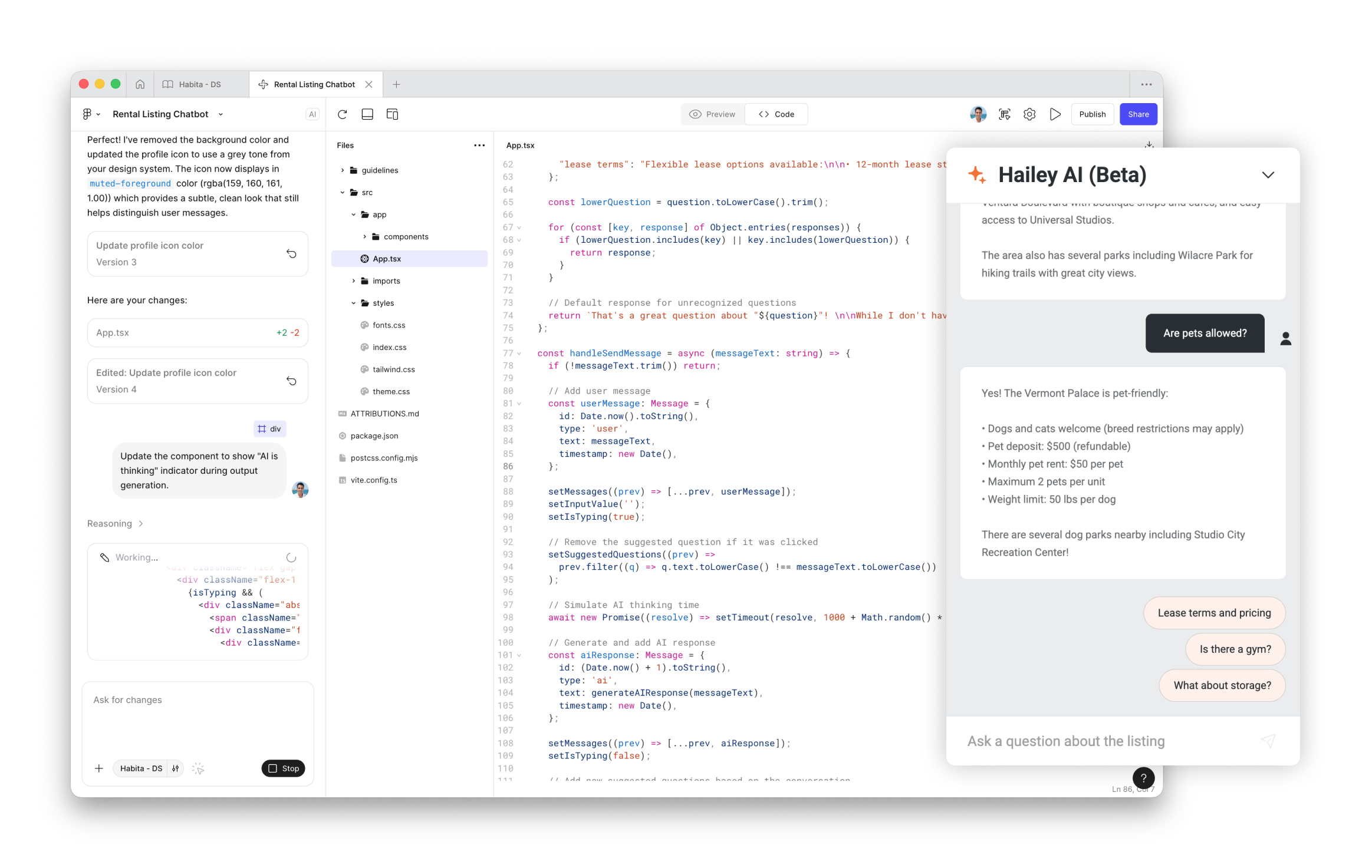Open the Files panel three-dot menu
Viewport: 1372px width, 868px height.
coord(479,146)
